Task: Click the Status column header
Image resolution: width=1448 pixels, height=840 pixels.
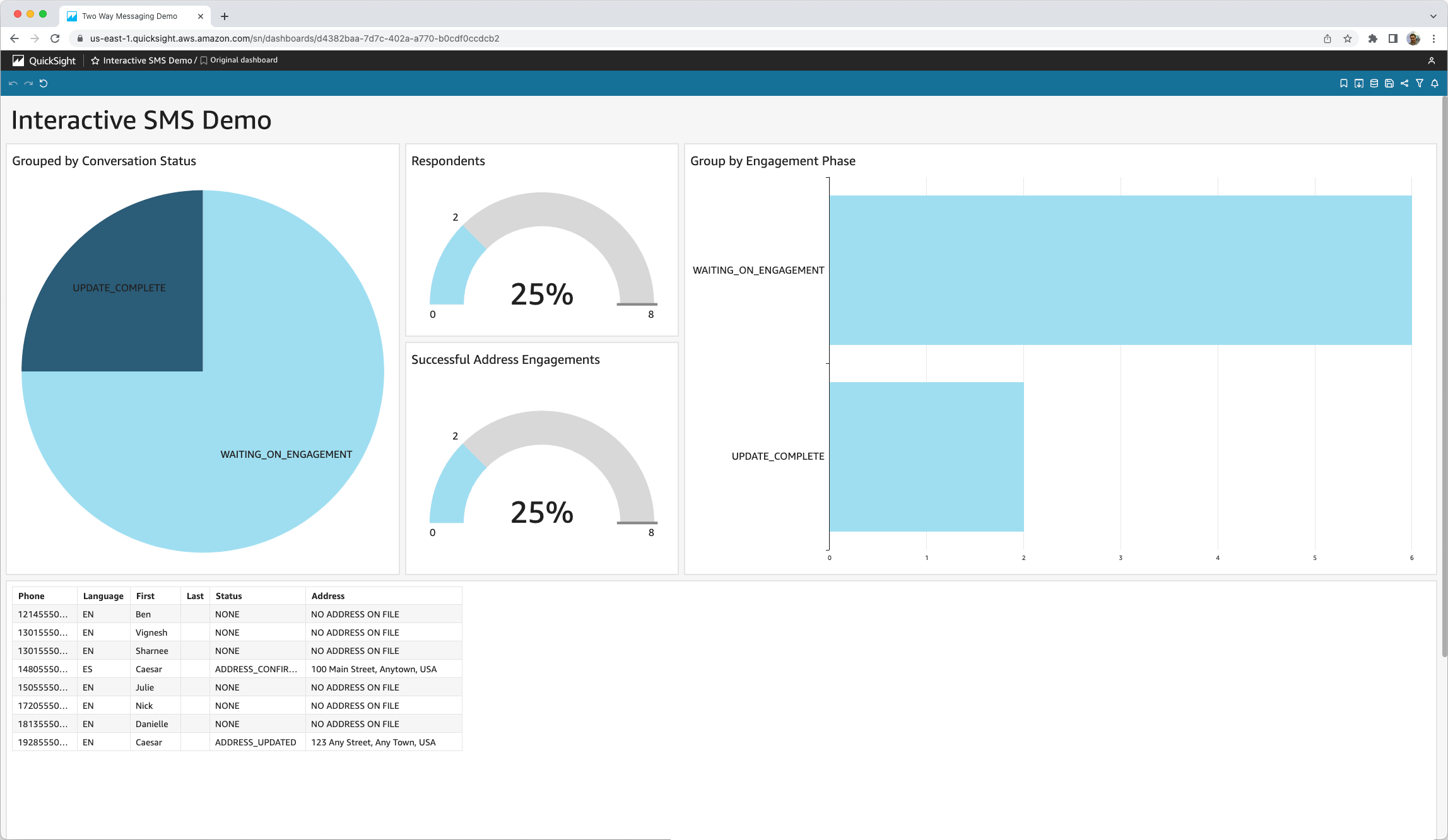Action: click(228, 596)
